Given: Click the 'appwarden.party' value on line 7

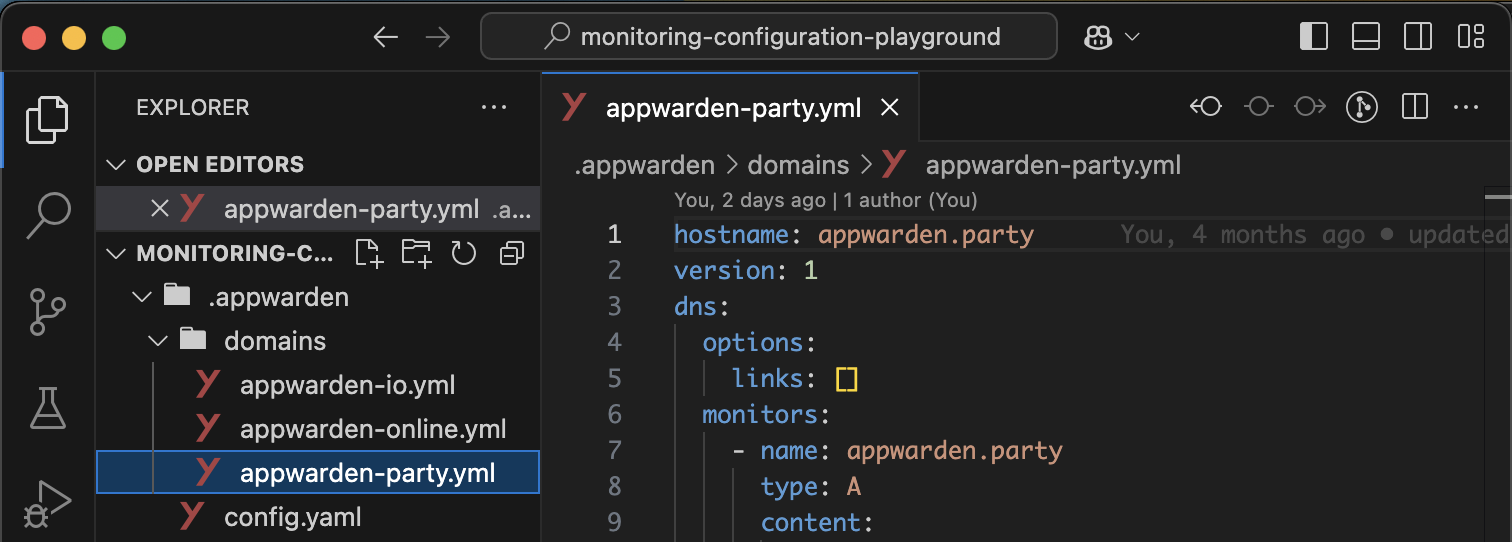Looking at the screenshot, I should [x=954, y=451].
